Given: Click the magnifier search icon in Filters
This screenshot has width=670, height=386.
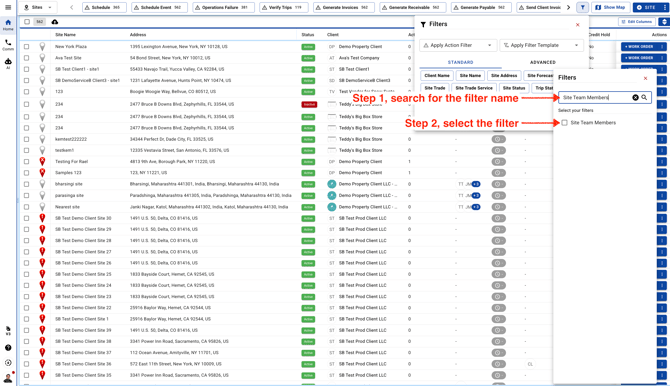Looking at the screenshot, I should pyautogui.click(x=644, y=97).
